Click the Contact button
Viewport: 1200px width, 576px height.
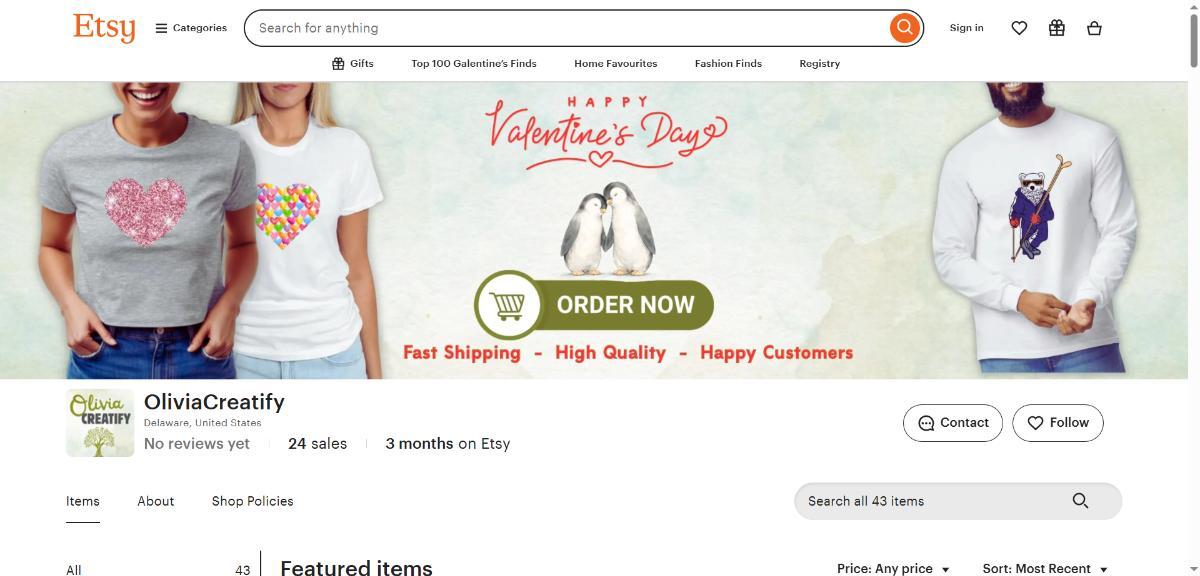(953, 423)
